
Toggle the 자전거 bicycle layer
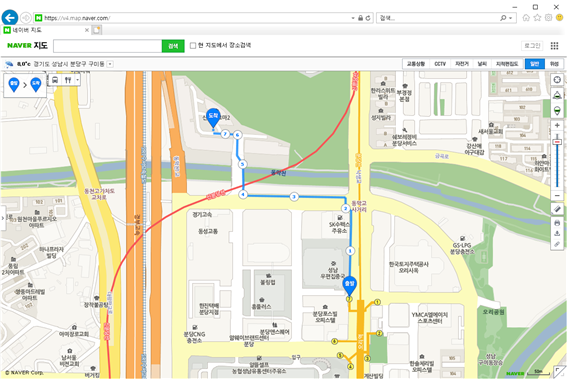click(462, 64)
